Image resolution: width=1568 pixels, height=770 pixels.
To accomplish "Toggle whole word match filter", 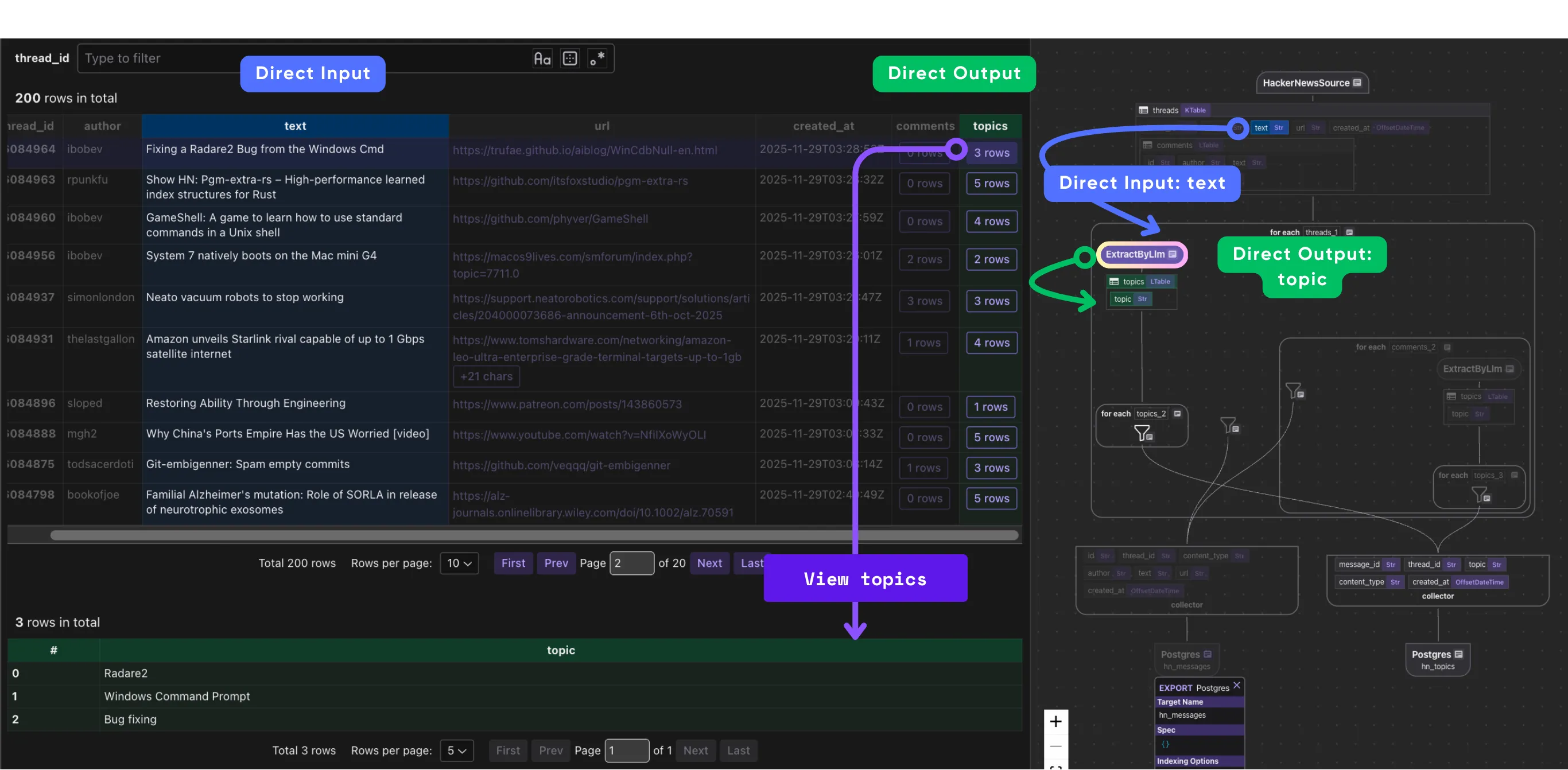I will pos(570,59).
